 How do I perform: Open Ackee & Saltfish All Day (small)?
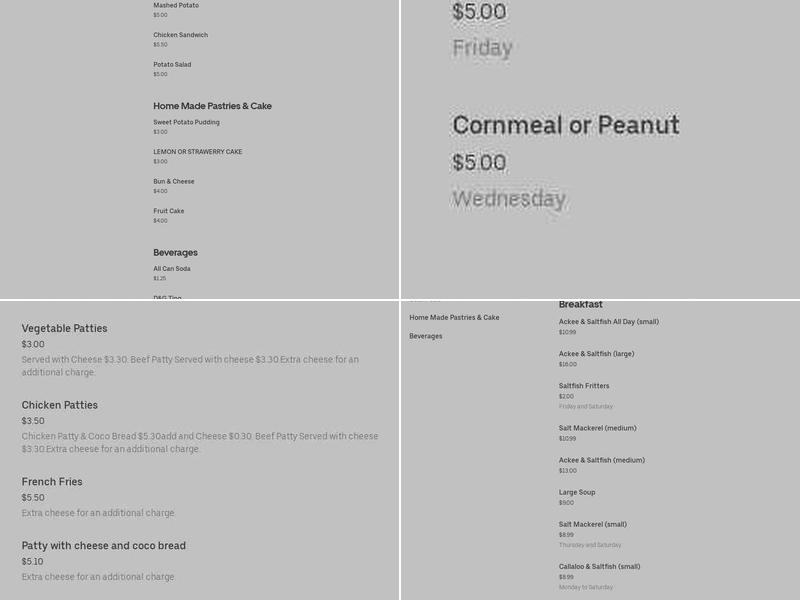tap(609, 321)
